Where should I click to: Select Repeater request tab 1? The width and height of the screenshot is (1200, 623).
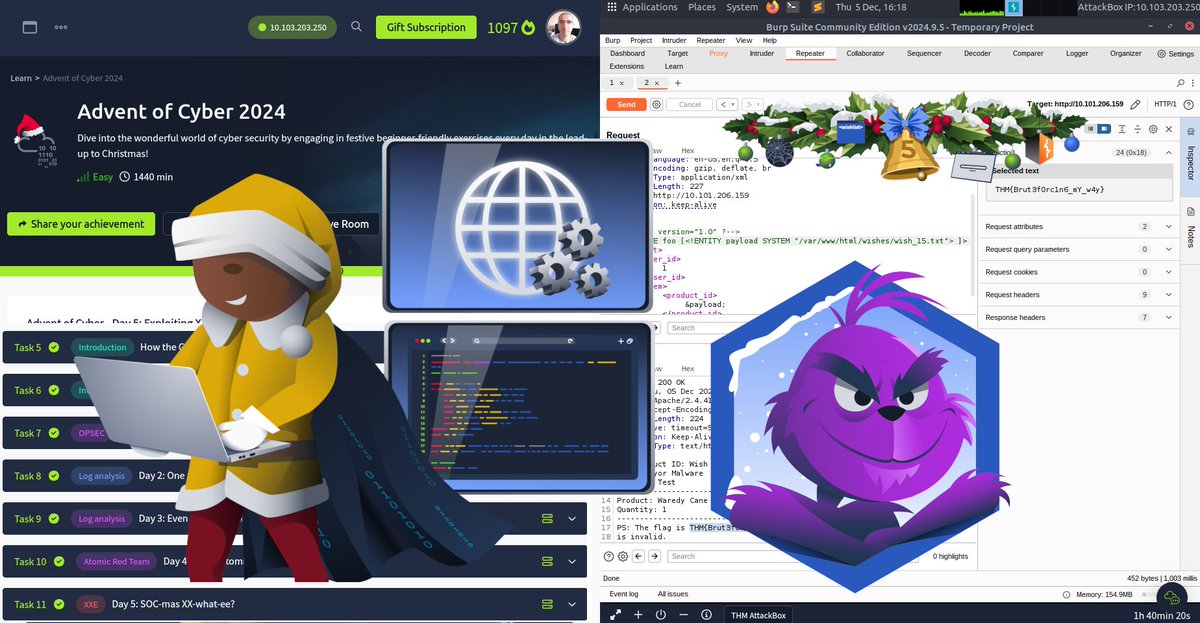pos(617,83)
